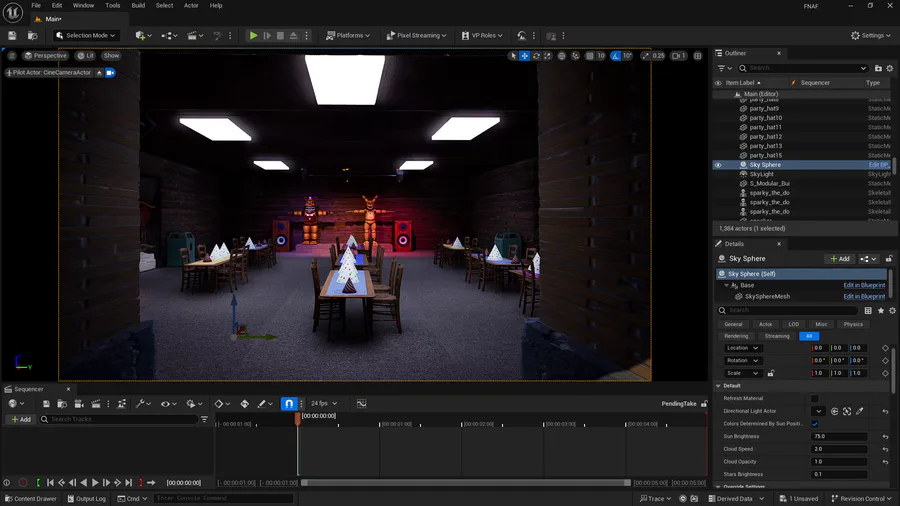Viewport: 900px width, 506px height.
Task: Click the viewport Show button
Action: click(x=111, y=56)
